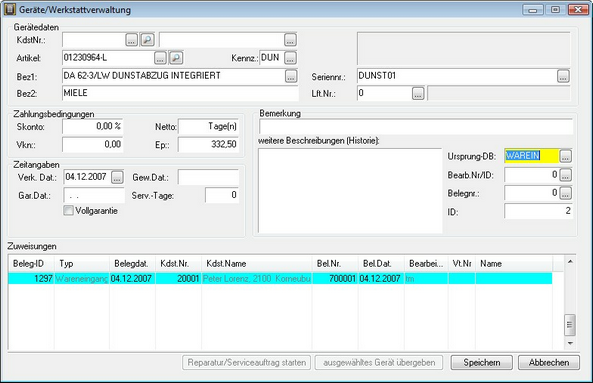
Task: Click the Skonto percentage field
Action: (93, 126)
